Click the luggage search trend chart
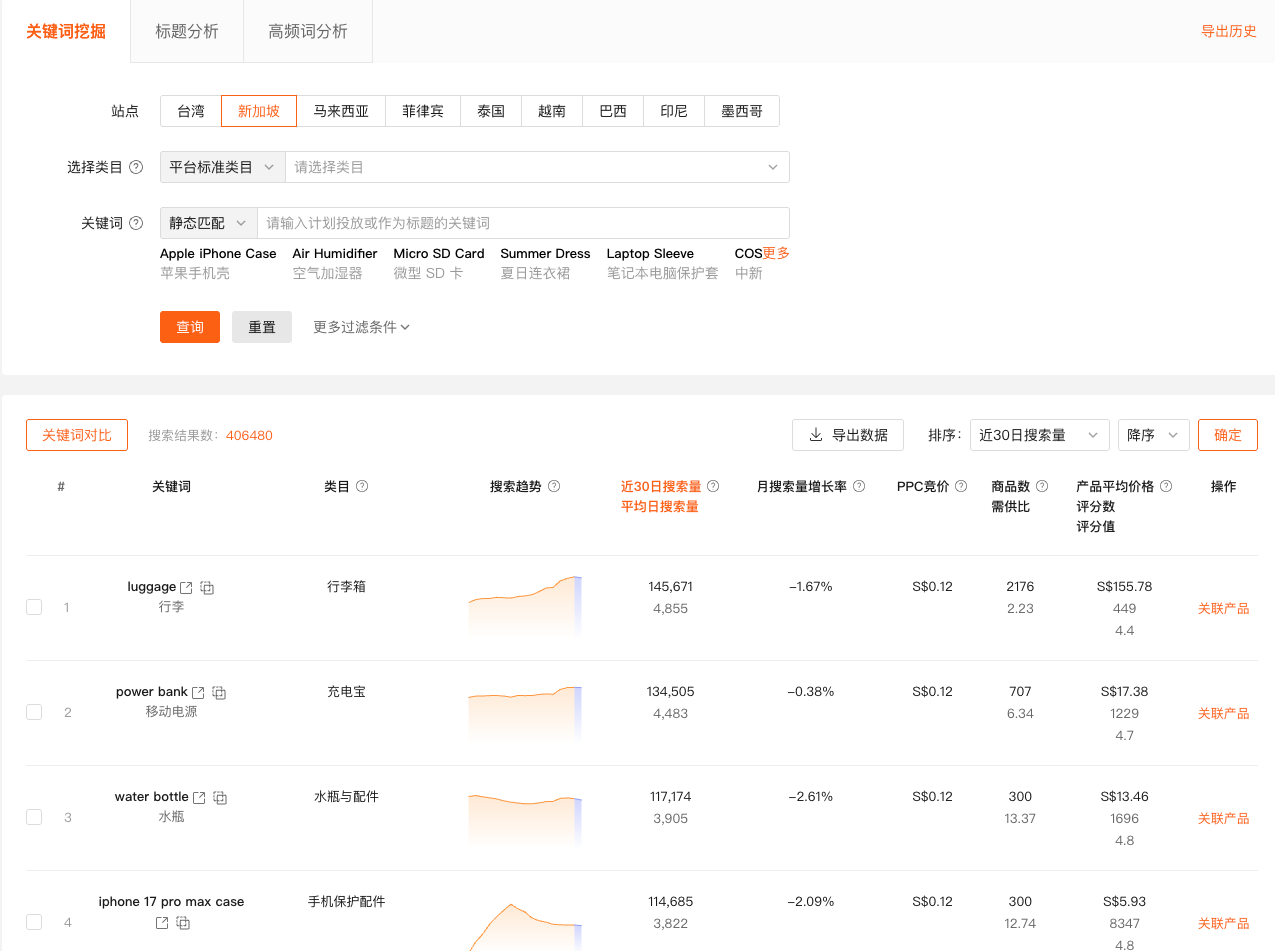The height and width of the screenshot is (951, 1275). [x=525, y=605]
